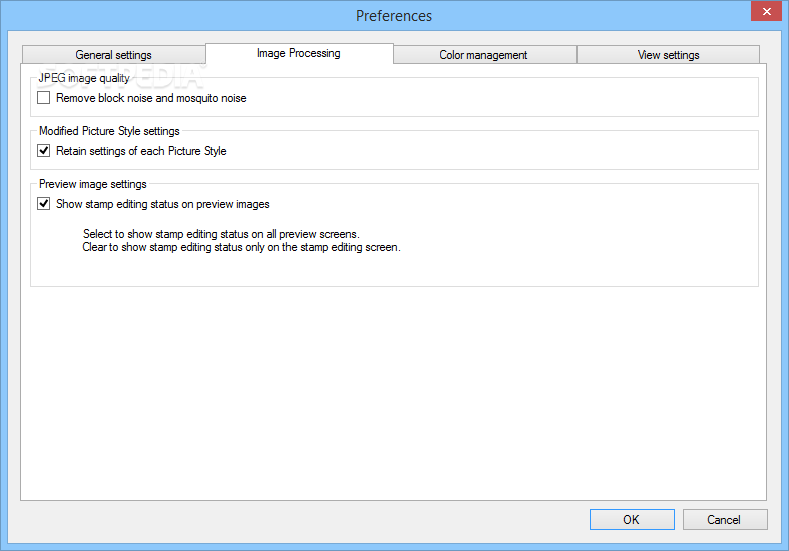789x551 pixels.
Task: Confirm preferences with the OK button
Action: click(x=632, y=519)
